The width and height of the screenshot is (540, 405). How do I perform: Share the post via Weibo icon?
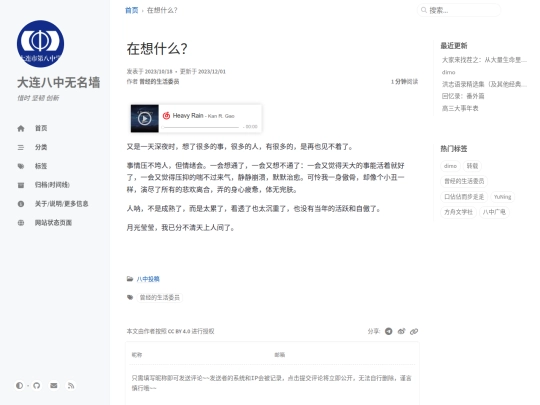click(401, 331)
